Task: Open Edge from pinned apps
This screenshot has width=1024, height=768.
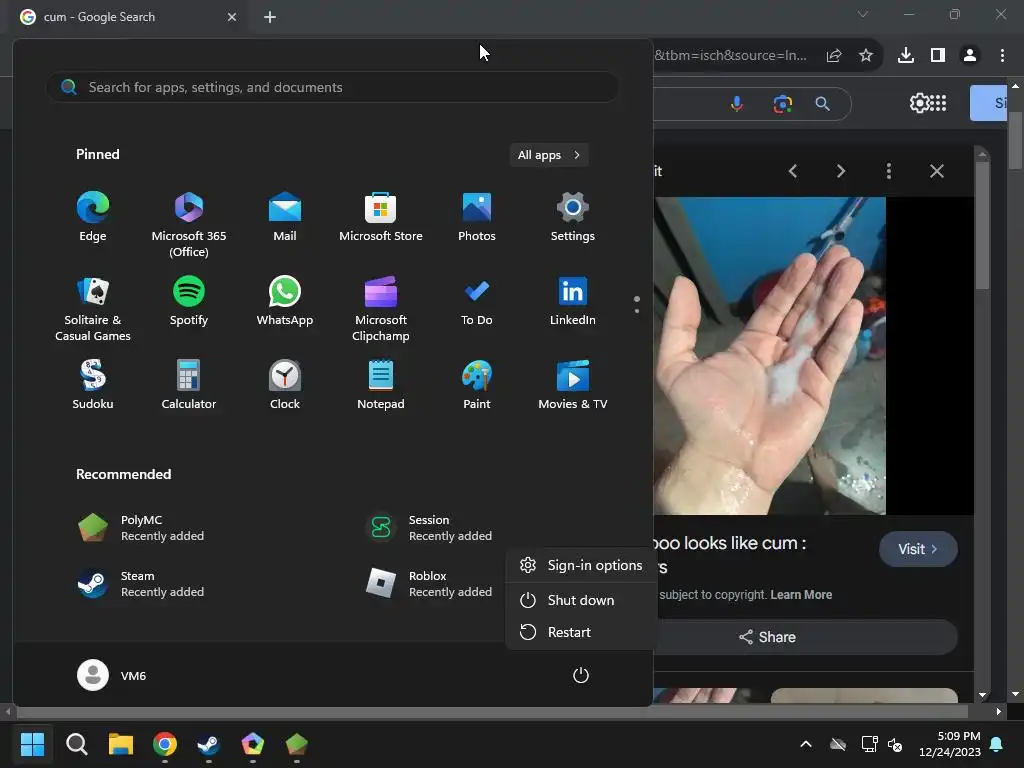Action: [93, 217]
